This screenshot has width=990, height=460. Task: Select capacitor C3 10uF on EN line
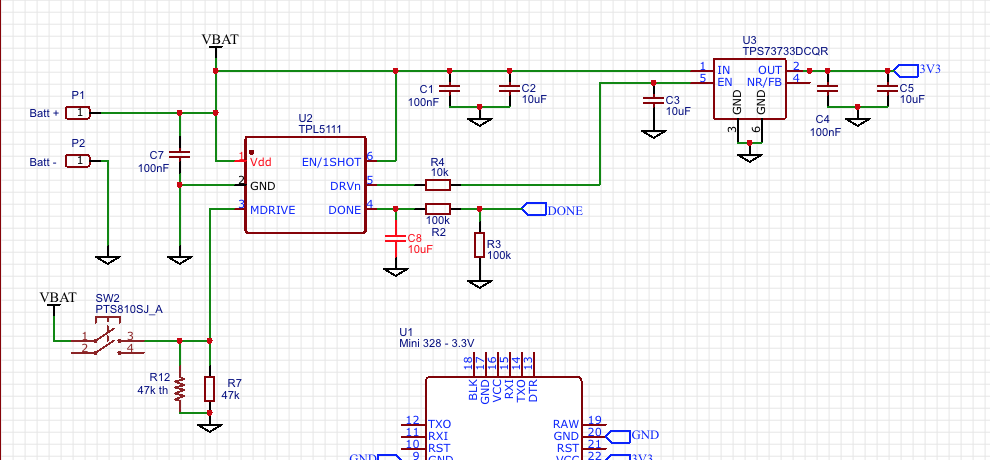pos(653,101)
